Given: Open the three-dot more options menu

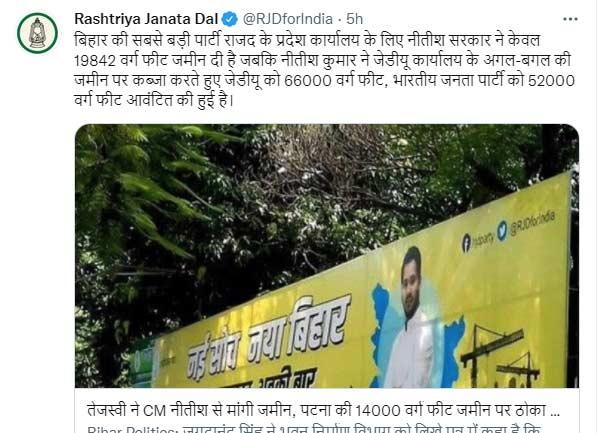Looking at the screenshot, I should (x=570, y=19).
